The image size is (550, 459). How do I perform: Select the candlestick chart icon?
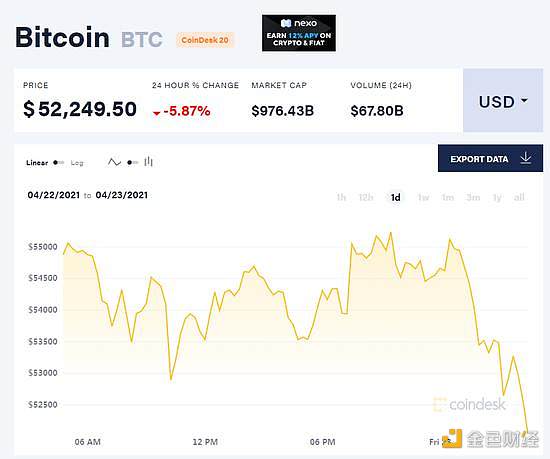click(149, 162)
